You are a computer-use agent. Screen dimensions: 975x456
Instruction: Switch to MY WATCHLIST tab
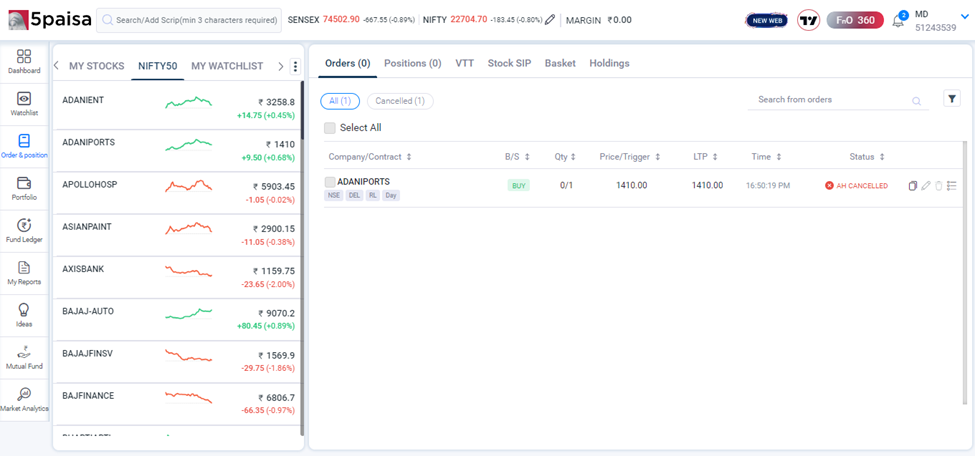(227, 66)
